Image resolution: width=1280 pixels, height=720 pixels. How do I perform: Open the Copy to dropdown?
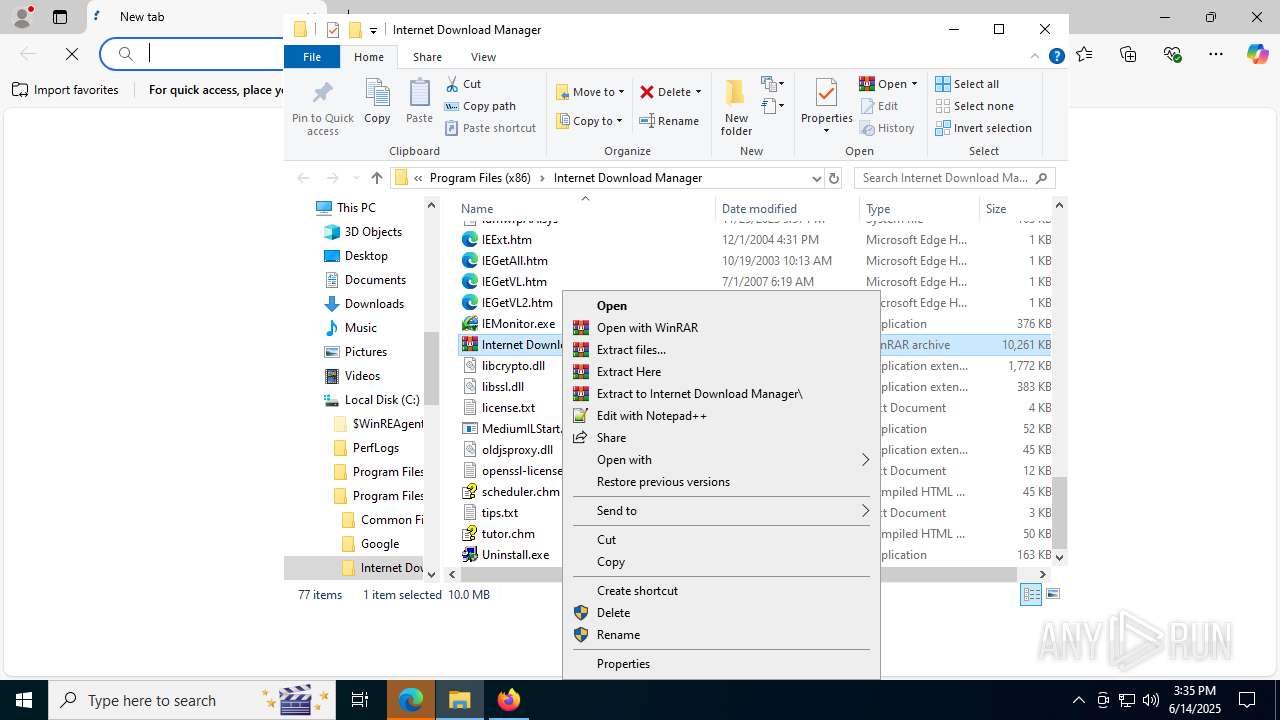(590, 121)
